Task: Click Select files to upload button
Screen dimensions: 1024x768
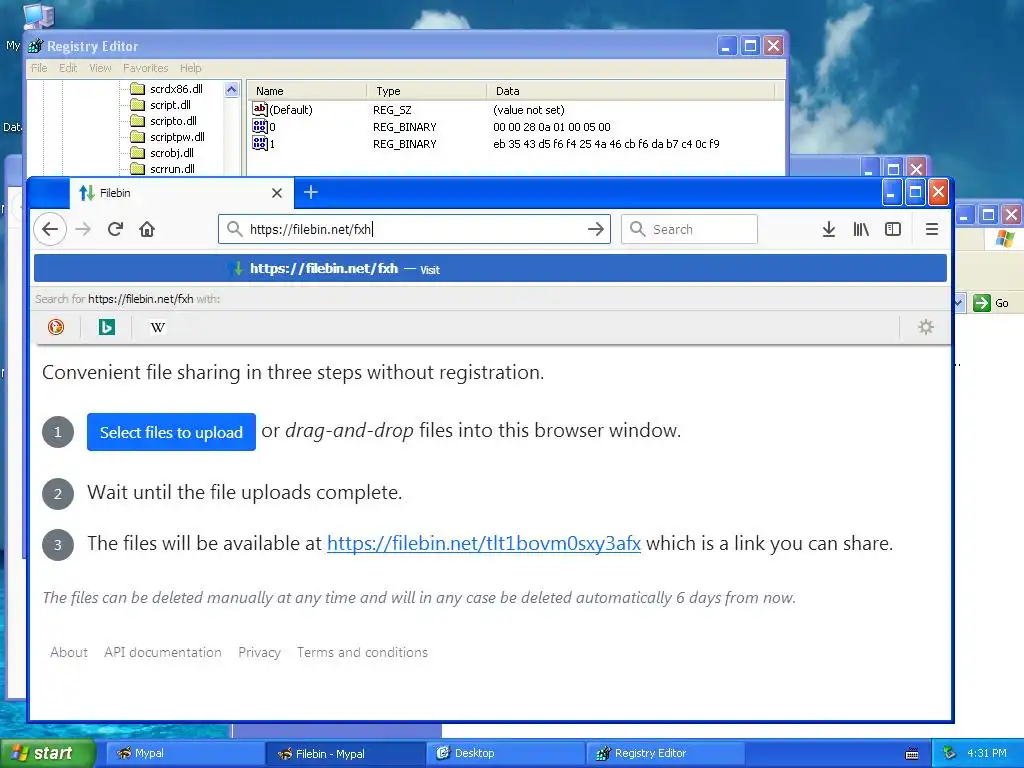Action: pos(171,432)
